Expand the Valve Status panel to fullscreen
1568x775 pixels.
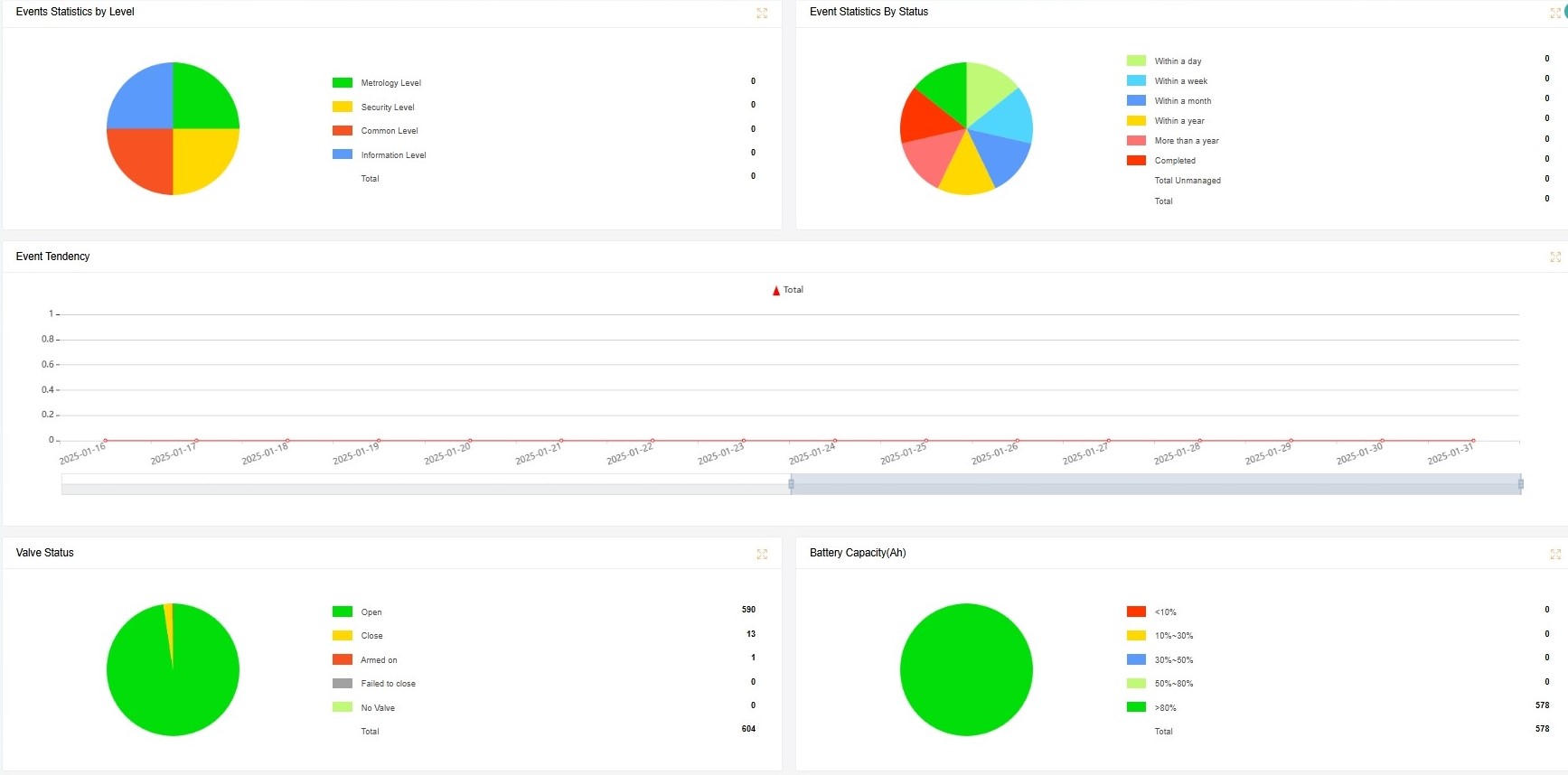click(762, 554)
